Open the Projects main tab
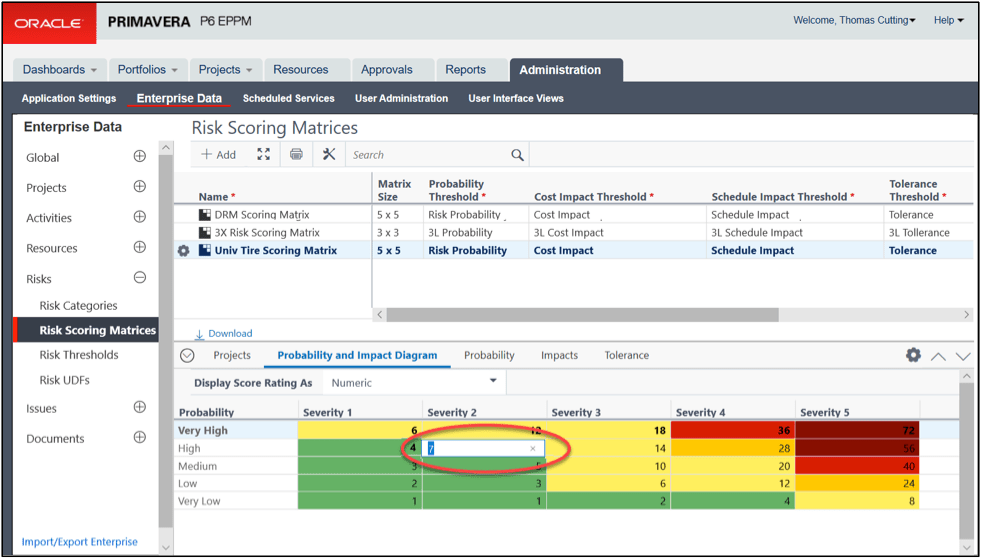 pos(225,69)
